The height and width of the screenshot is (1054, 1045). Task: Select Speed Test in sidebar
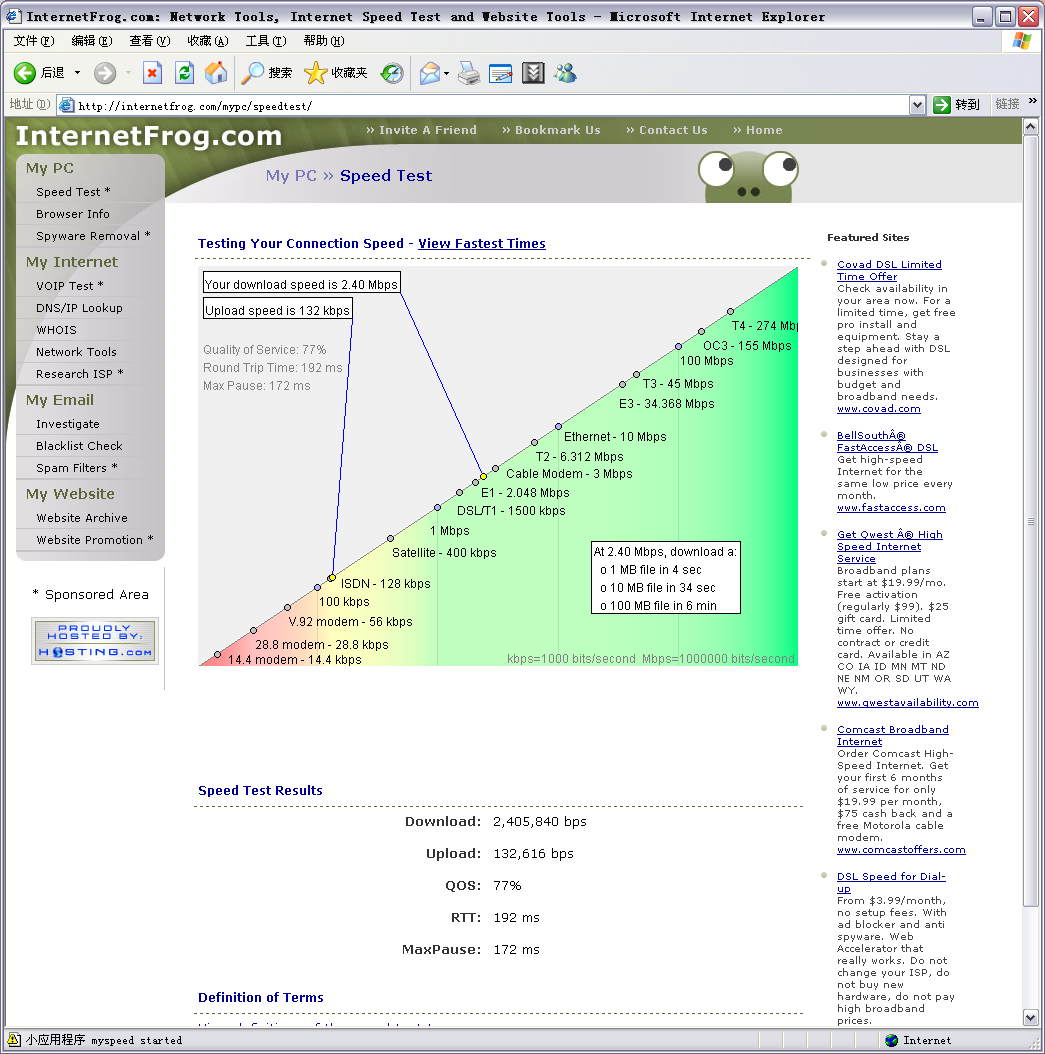click(x=73, y=192)
